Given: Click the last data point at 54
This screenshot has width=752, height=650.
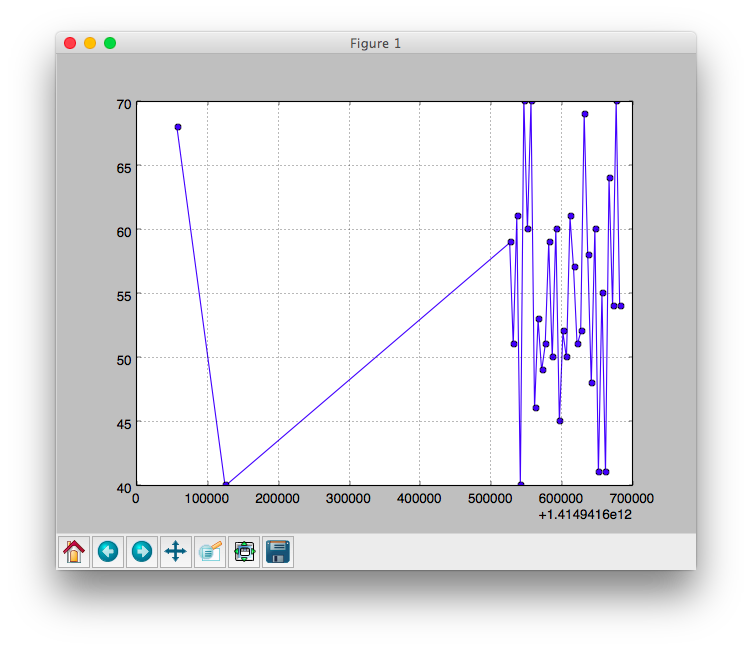Looking at the screenshot, I should [621, 306].
